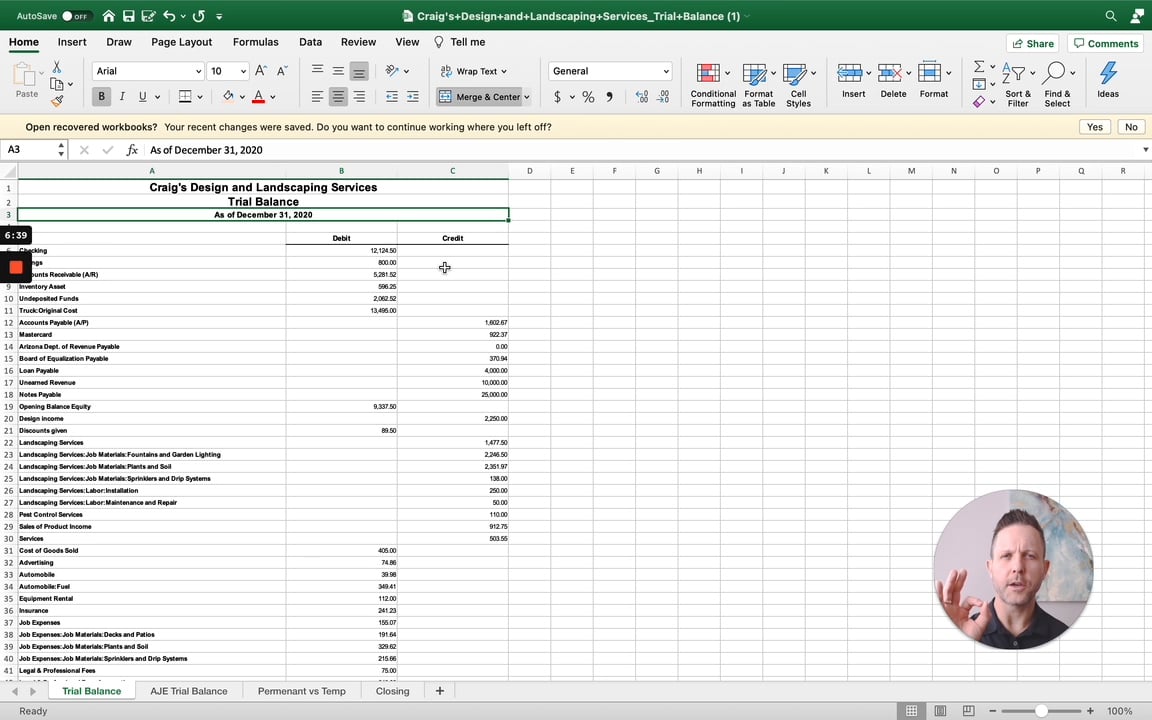This screenshot has height=720, width=1152.
Task: Click the currency format dollar icon
Action: coord(557,96)
